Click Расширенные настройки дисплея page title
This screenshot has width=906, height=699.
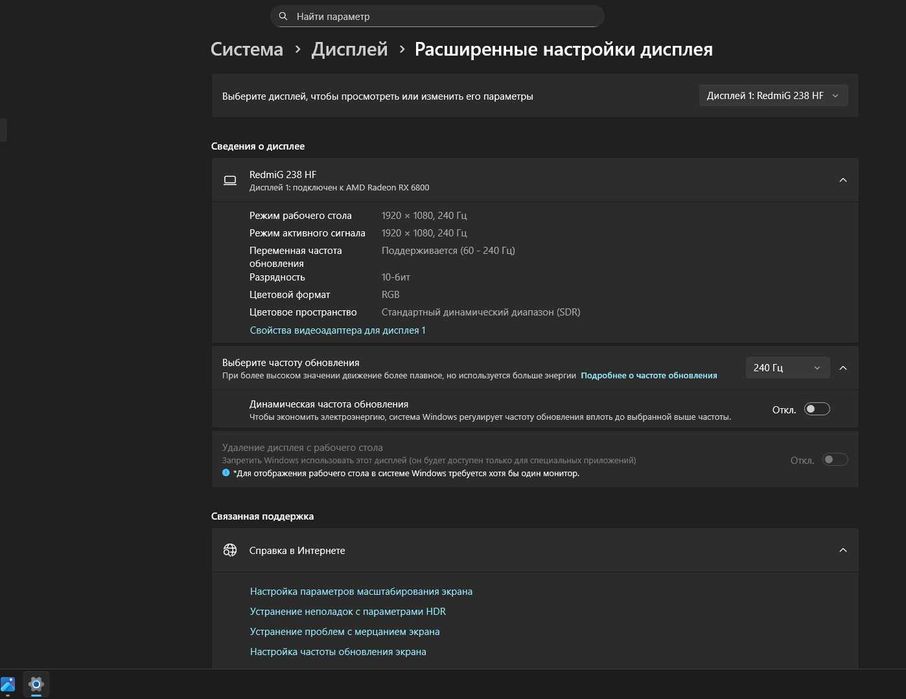[x=563, y=49]
